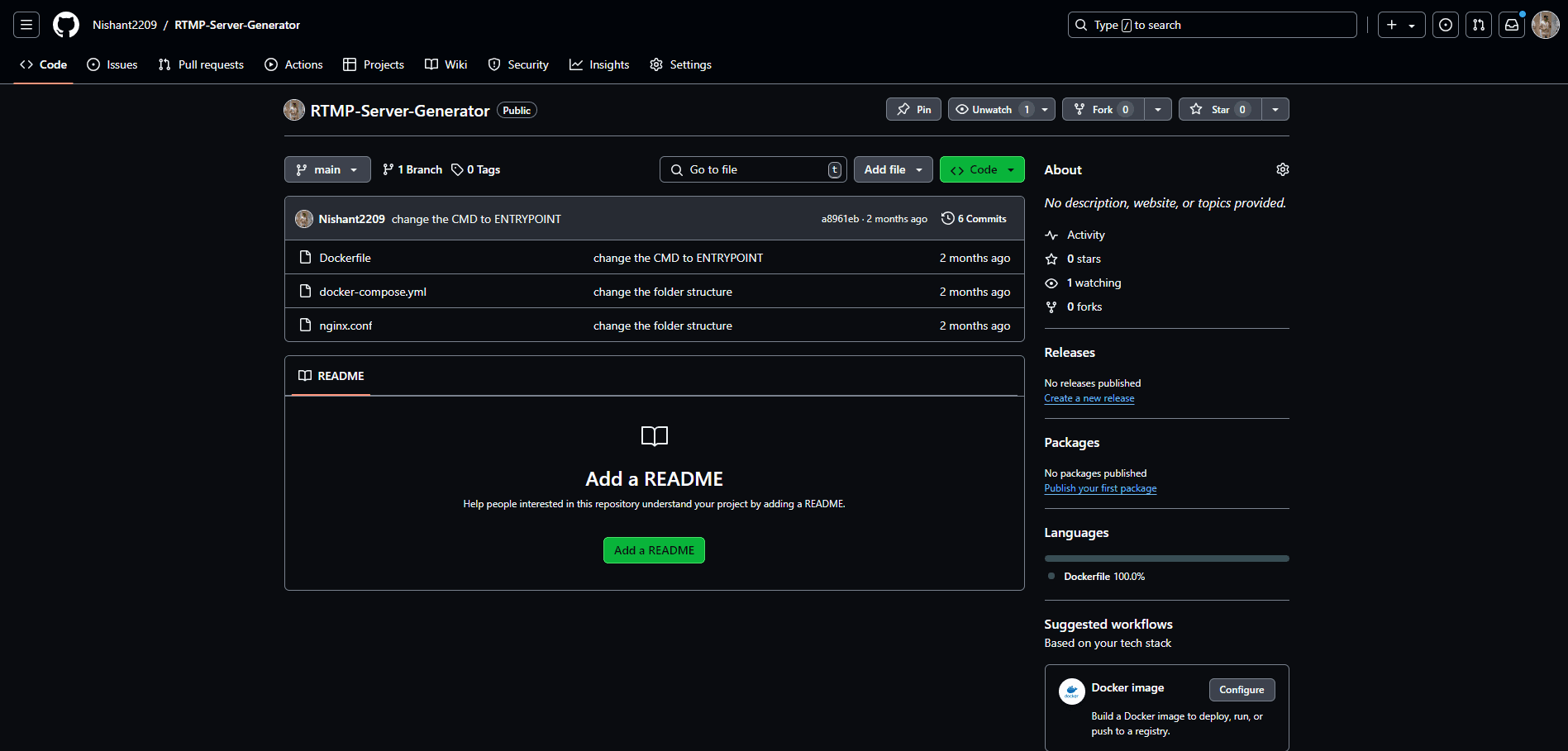Open Nishant2209 author link in commit row
The height and width of the screenshot is (751, 1568).
(x=352, y=219)
